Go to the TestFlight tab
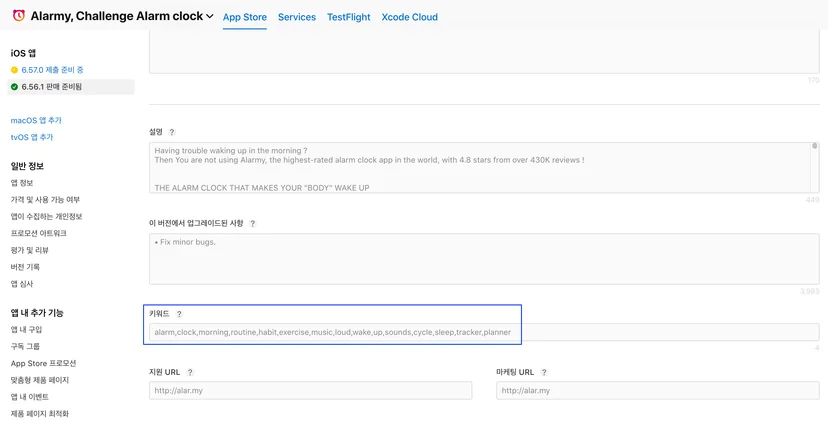 349,17
